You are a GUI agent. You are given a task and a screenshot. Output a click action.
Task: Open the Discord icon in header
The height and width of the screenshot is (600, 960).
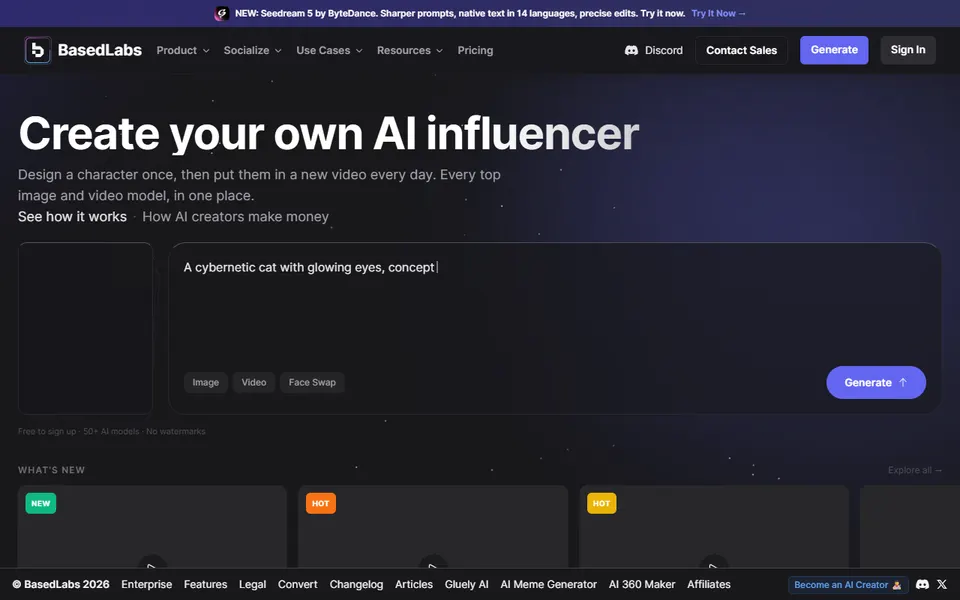[631, 50]
